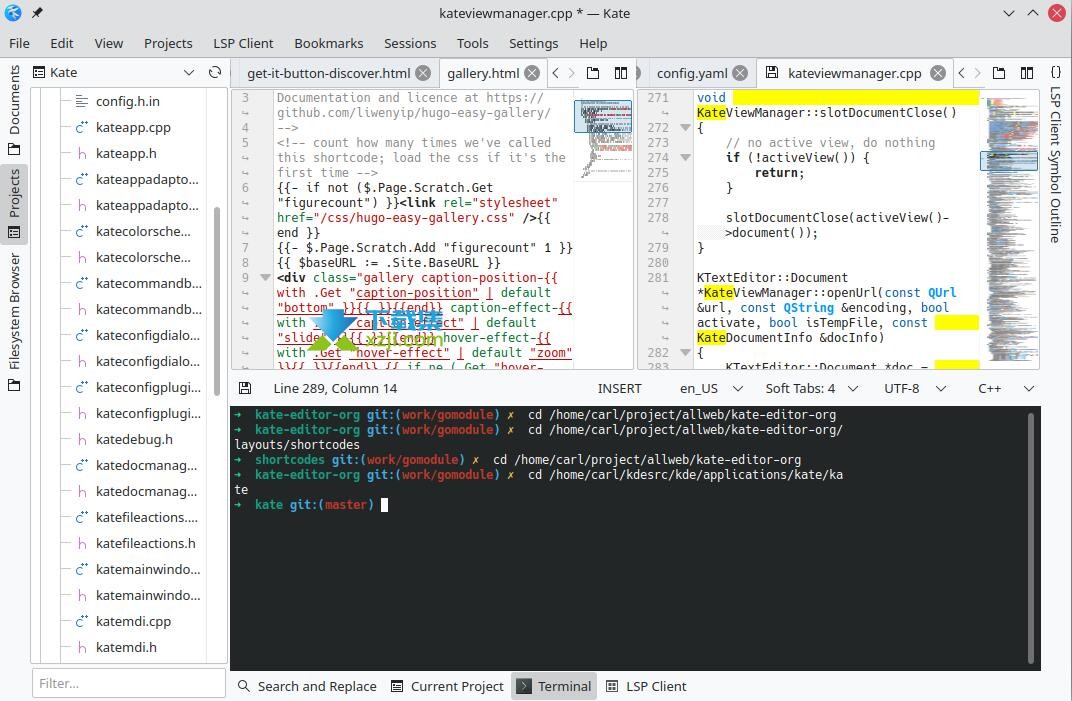The width and height of the screenshot is (1072, 701).
Task: Switch to the config.yaml tab
Action: (x=693, y=73)
